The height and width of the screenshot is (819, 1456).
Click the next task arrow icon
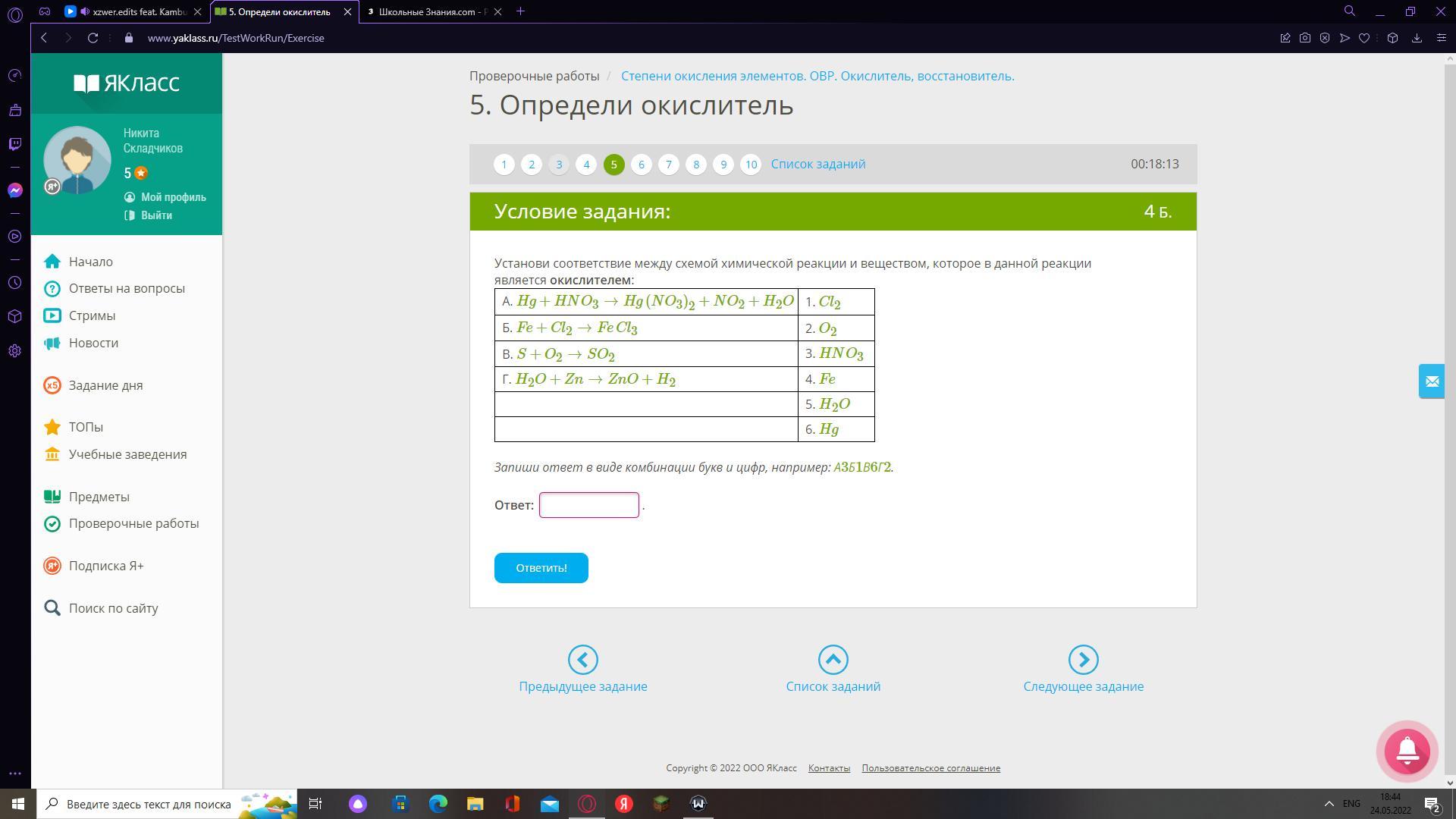tap(1083, 660)
